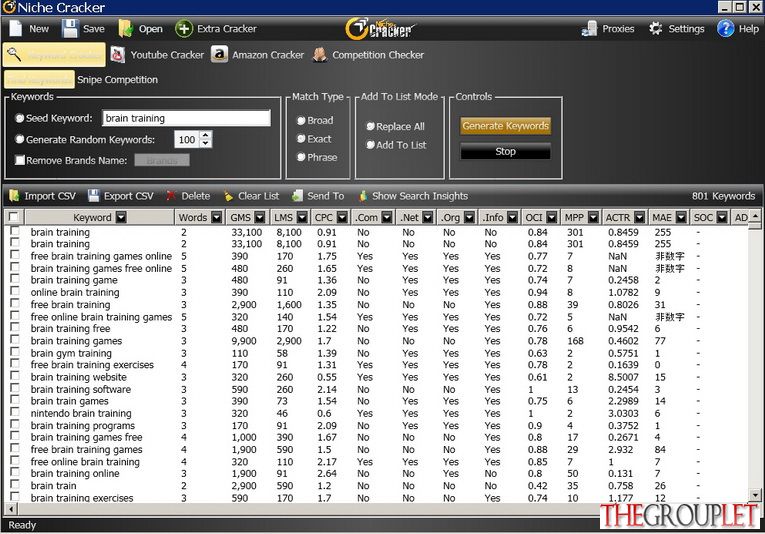The image size is (765, 534).
Task: Increase random keywords count with up arrow
Action: pyautogui.click(x=206, y=135)
